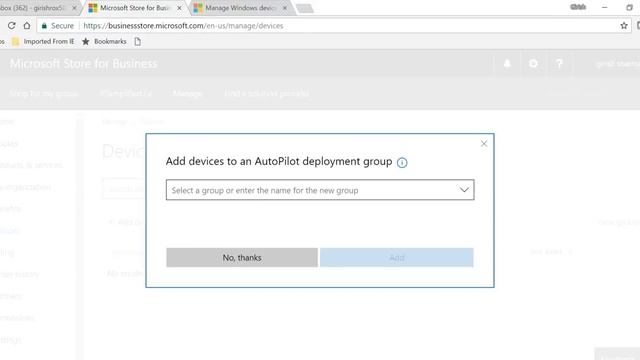The image size is (640, 360).
Task: Click the Microsoft Store for Business title
Action: (83, 64)
